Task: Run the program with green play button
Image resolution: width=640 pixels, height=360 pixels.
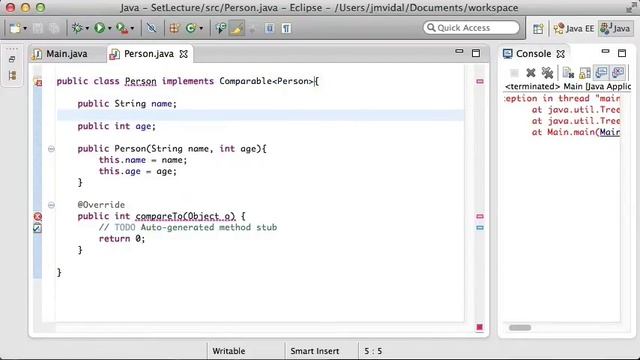Action: [99, 28]
